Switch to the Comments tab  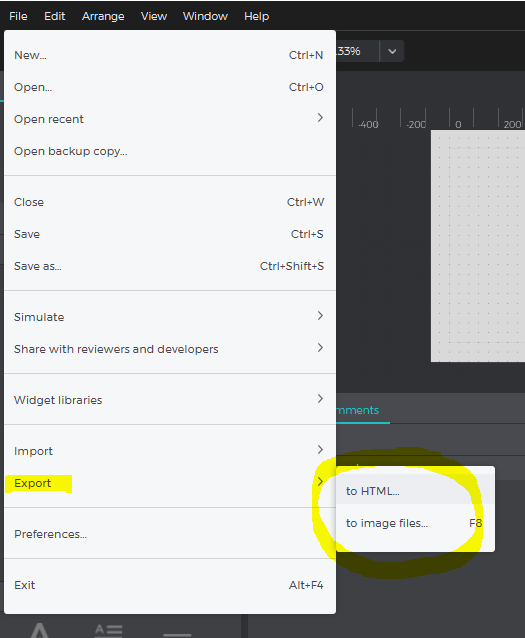tap(358, 410)
